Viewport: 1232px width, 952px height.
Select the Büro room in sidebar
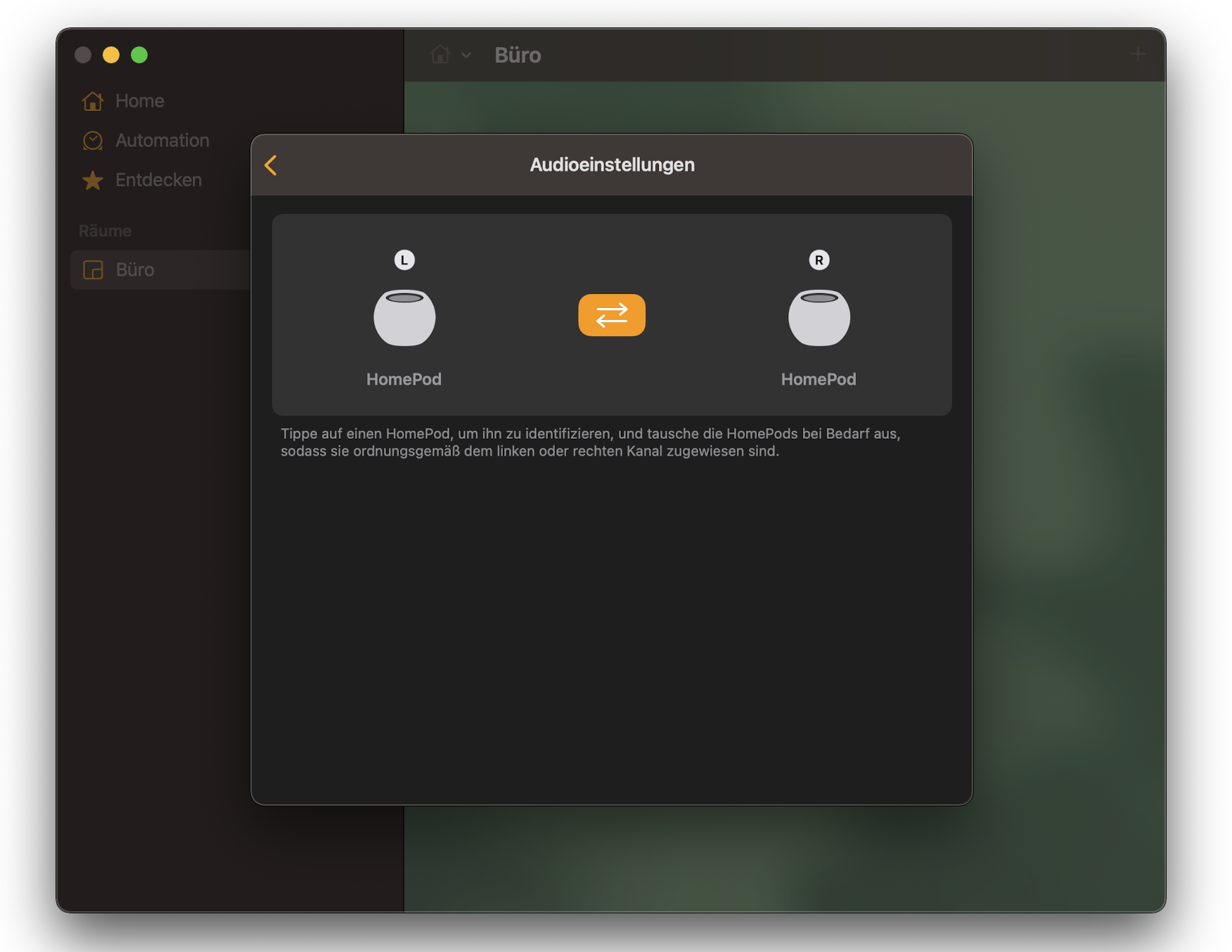tap(135, 270)
